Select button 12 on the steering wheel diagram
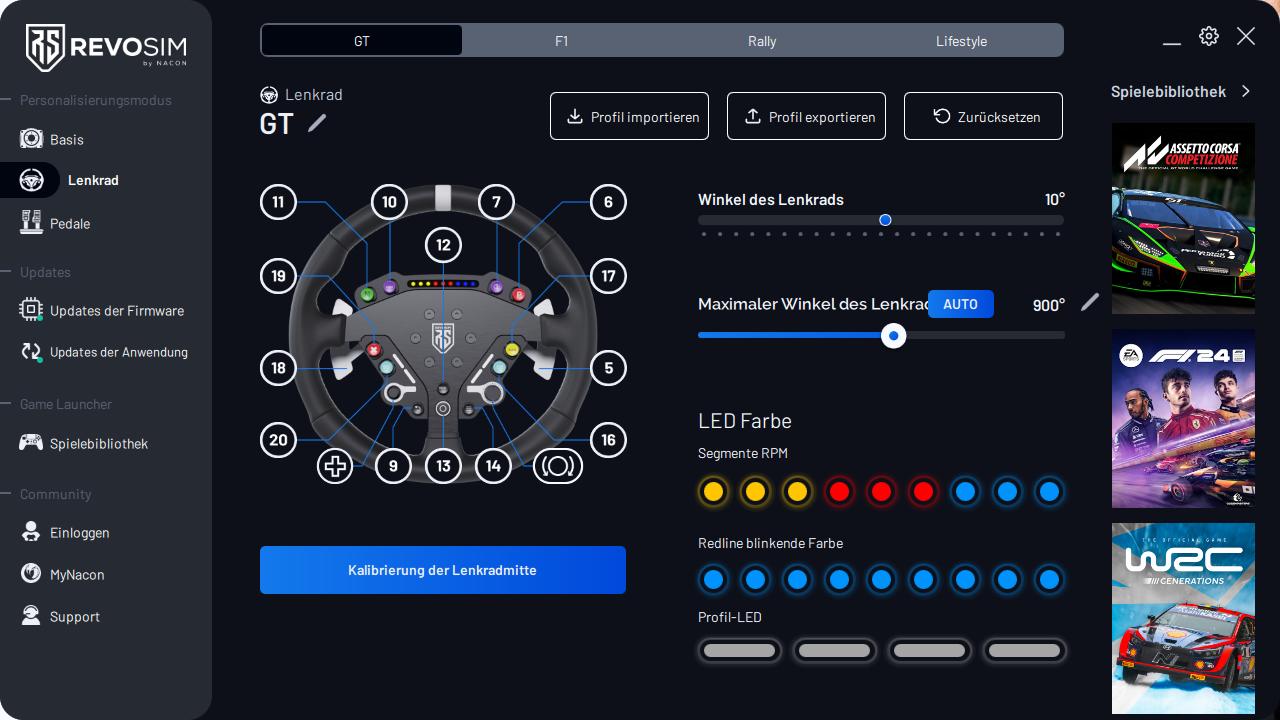The height and width of the screenshot is (720, 1280). click(443, 244)
